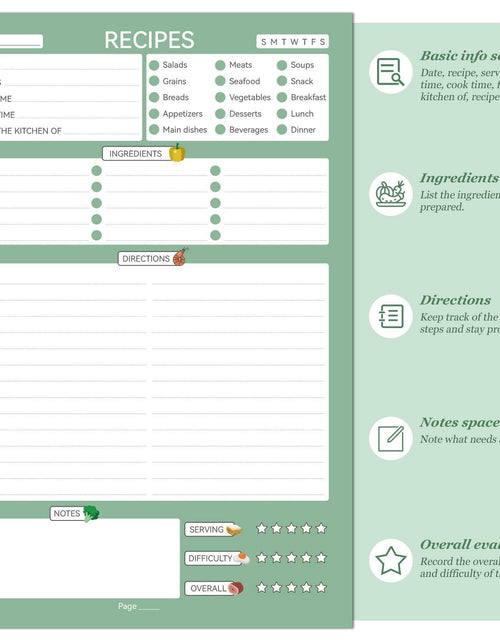The height and width of the screenshot is (641, 500).
Task: Select the fifth star for OVERALL rating
Action: 321,588
